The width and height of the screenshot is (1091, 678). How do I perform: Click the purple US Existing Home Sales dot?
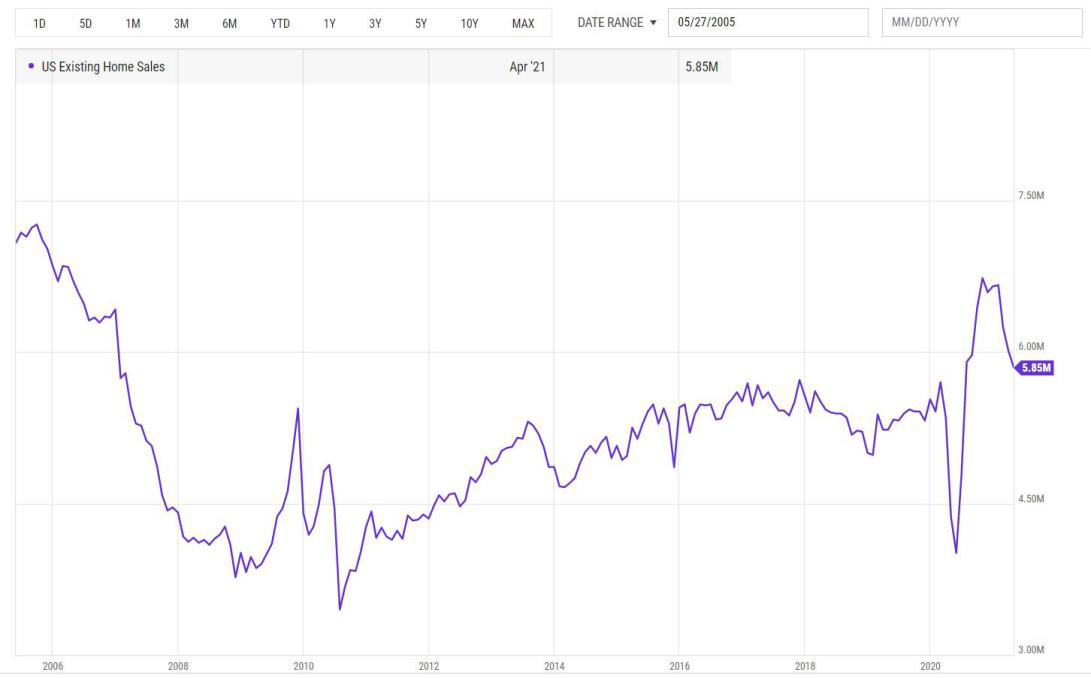click(31, 66)
